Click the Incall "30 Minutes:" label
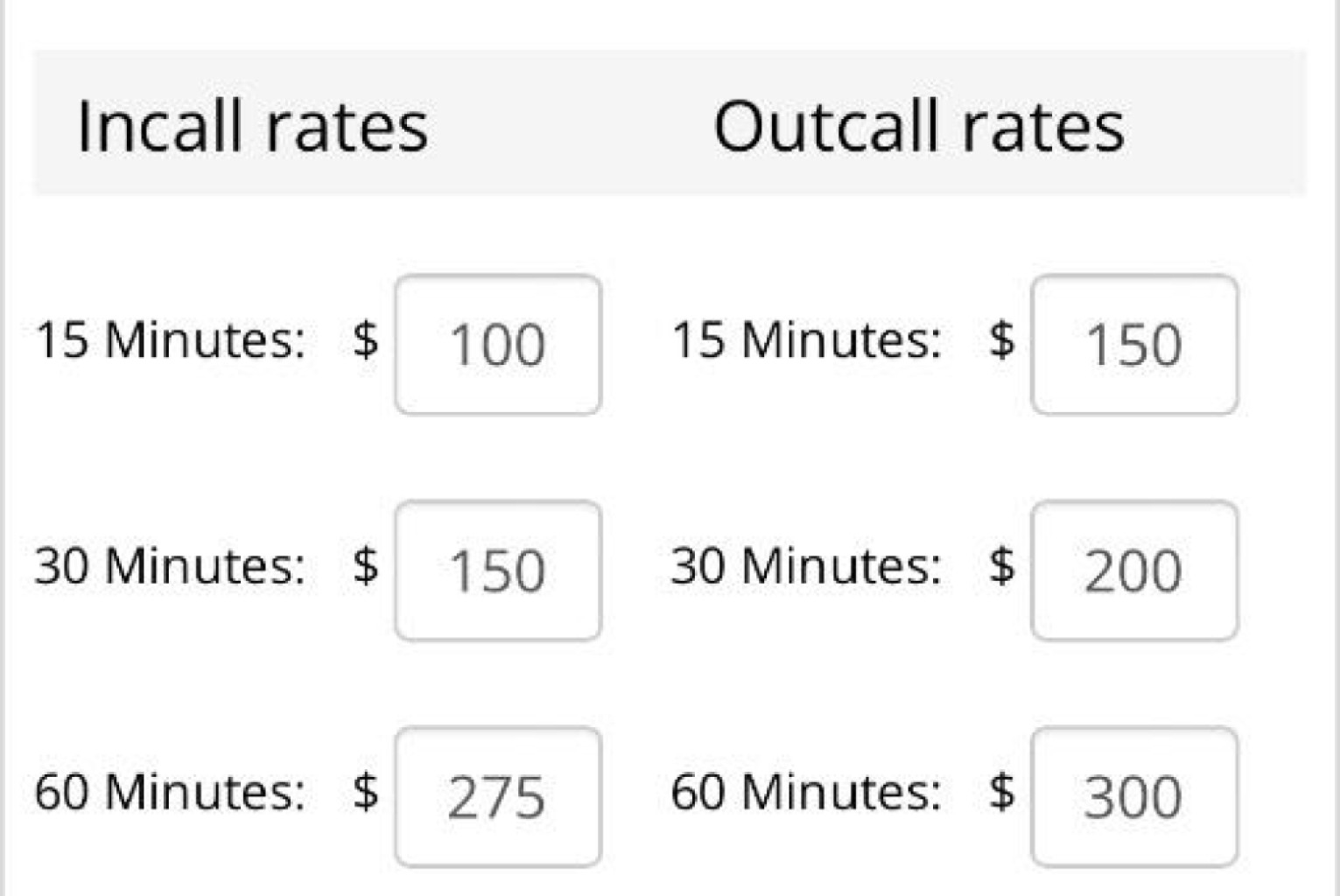This screenshot has width=1340, height=896. click(171, 565)
